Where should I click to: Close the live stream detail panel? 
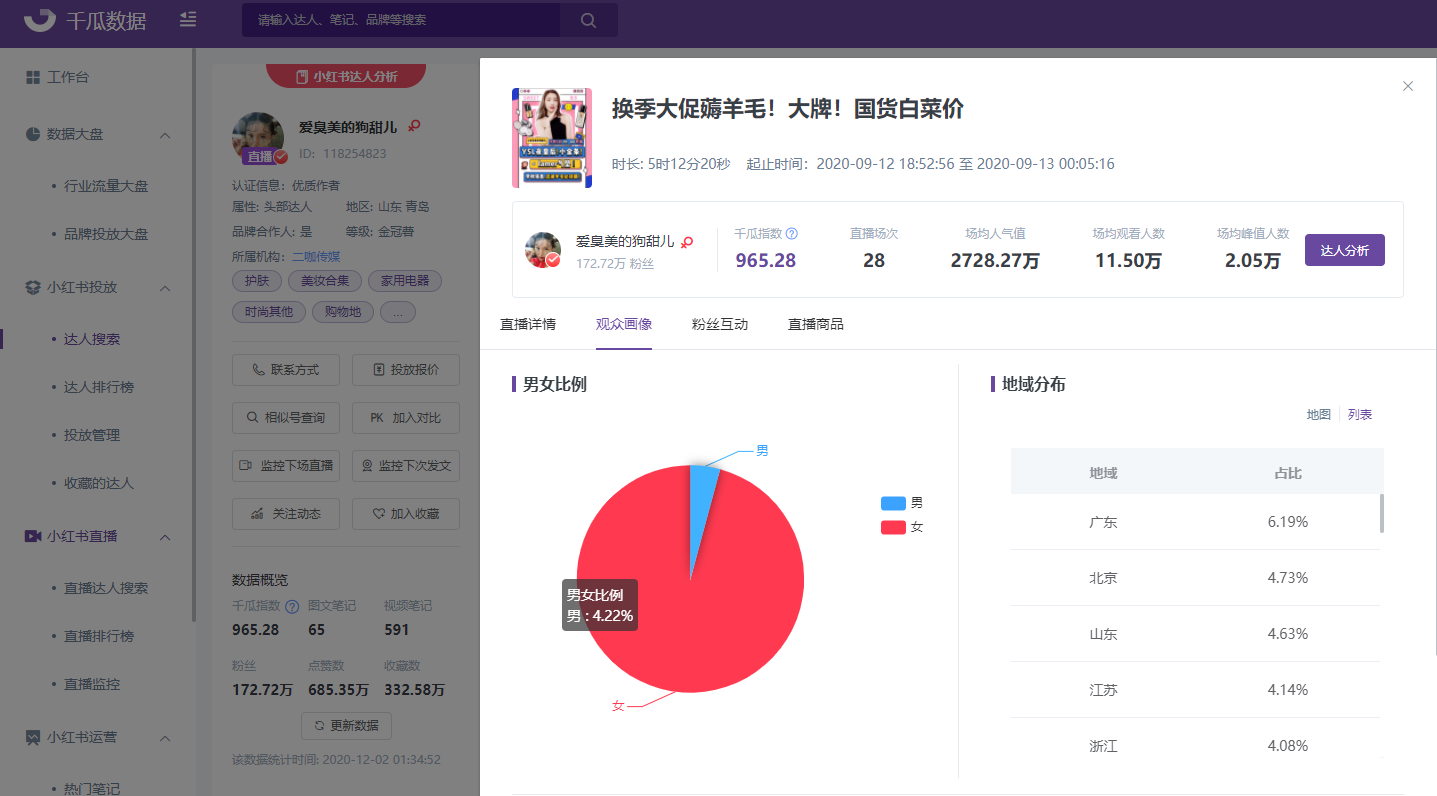click(1408, 86)
